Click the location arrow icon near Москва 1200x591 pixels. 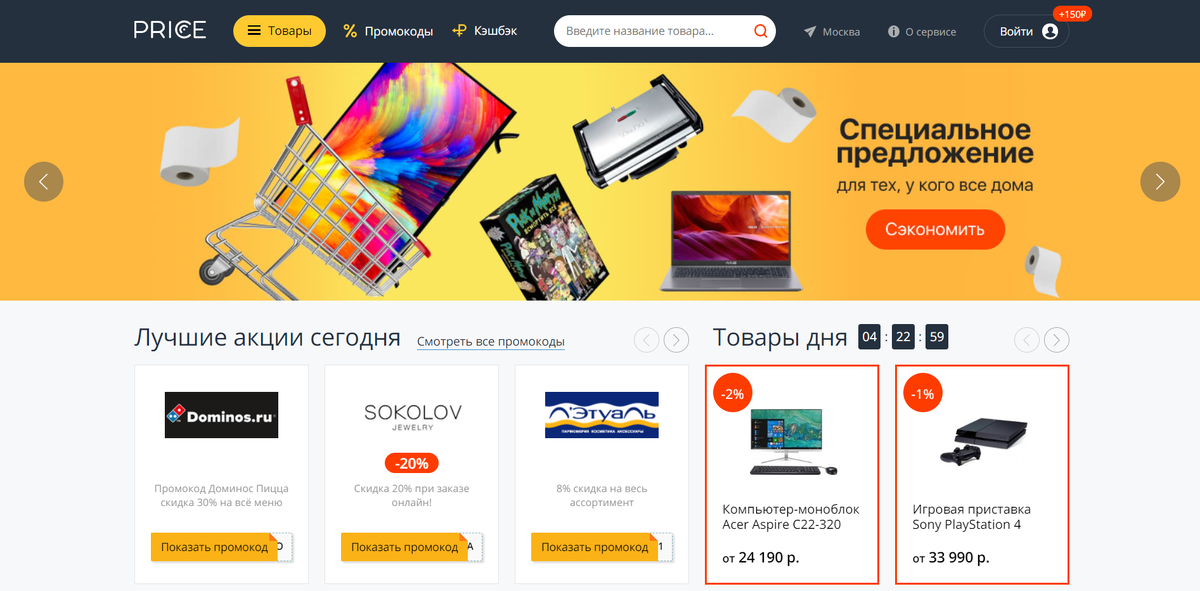pos(810,32)
